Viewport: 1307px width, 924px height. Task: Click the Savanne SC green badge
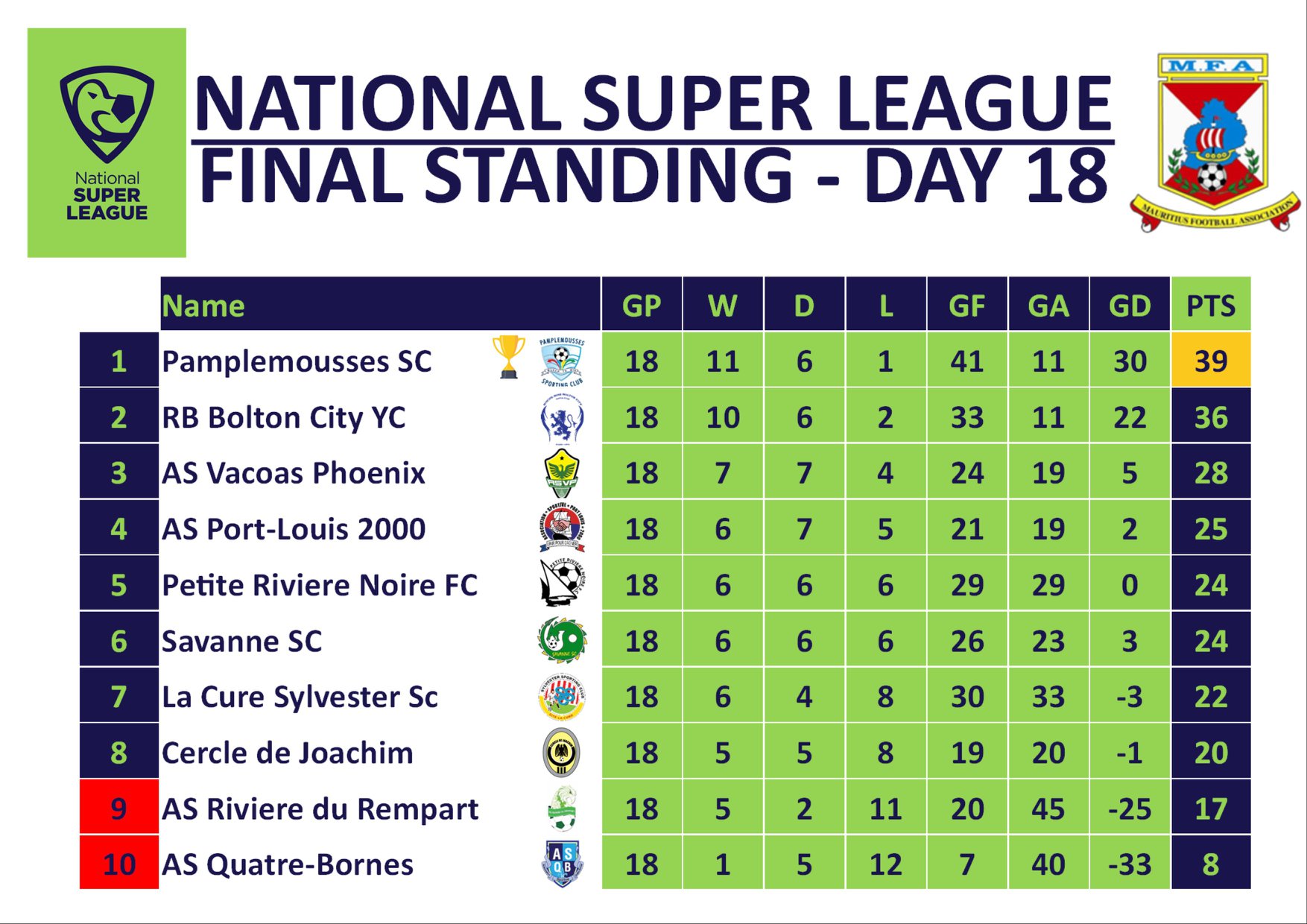pos(562,640)
